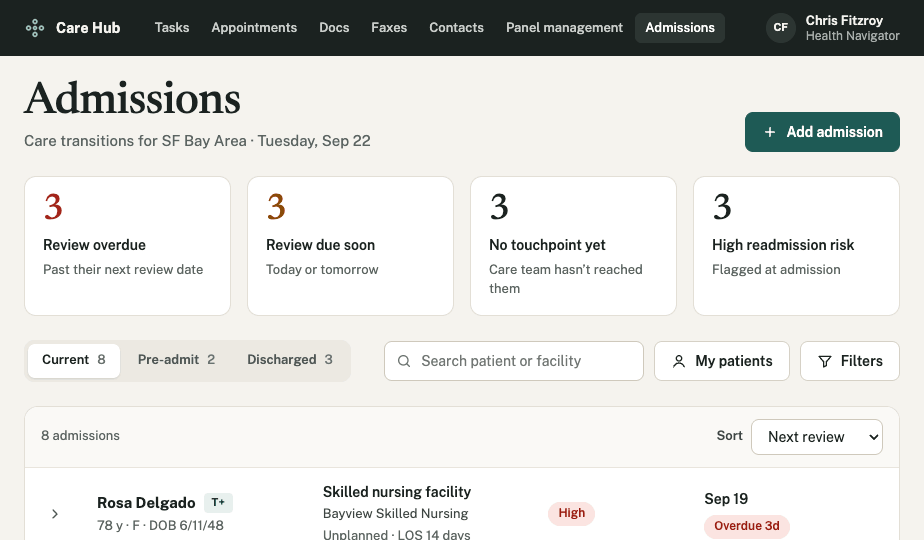This screenshot has width=924, height=540.
Task: Switch to the Current tab
Action: (74, 360)
